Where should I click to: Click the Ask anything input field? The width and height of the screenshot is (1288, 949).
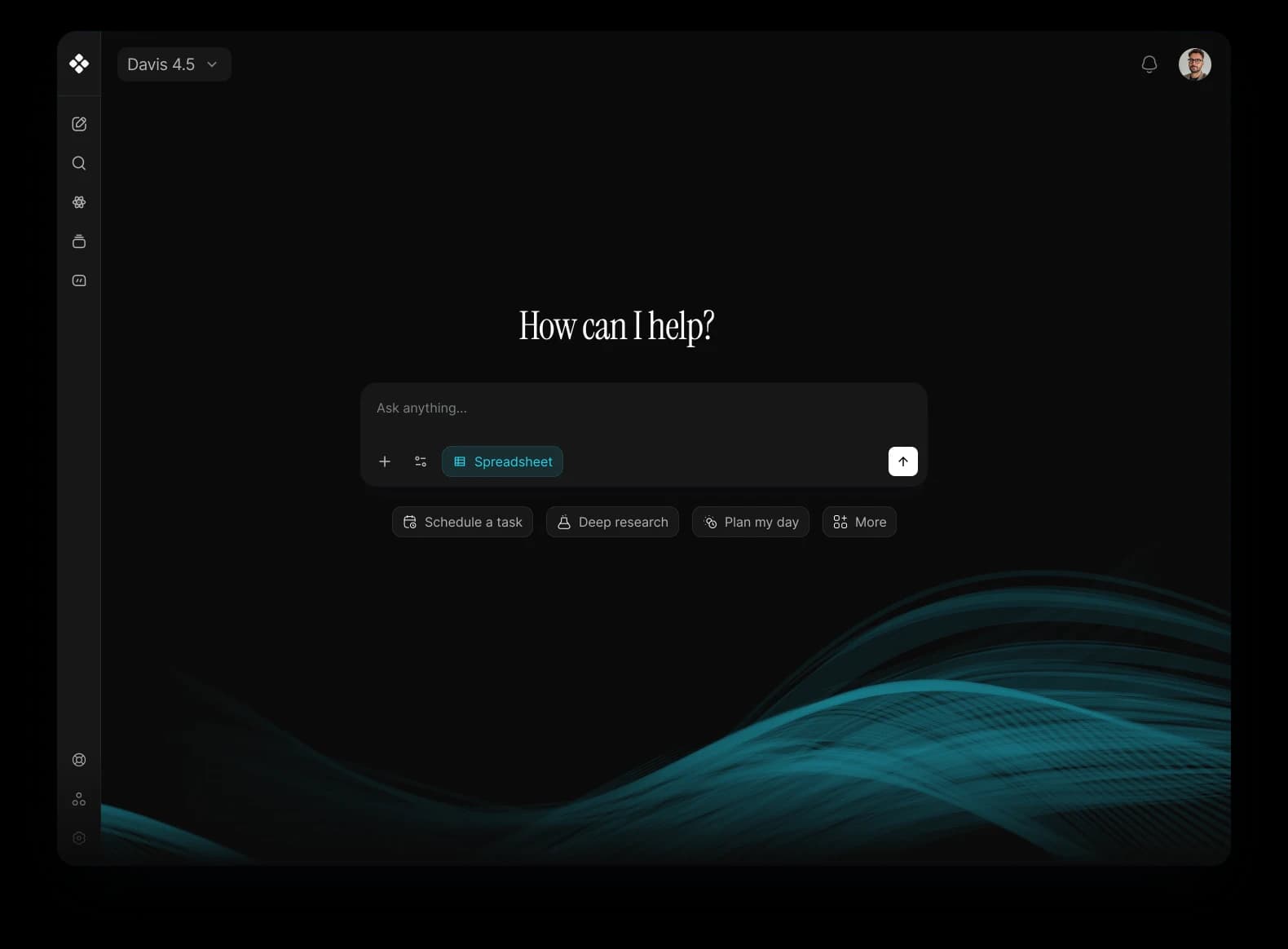point(643,408)
